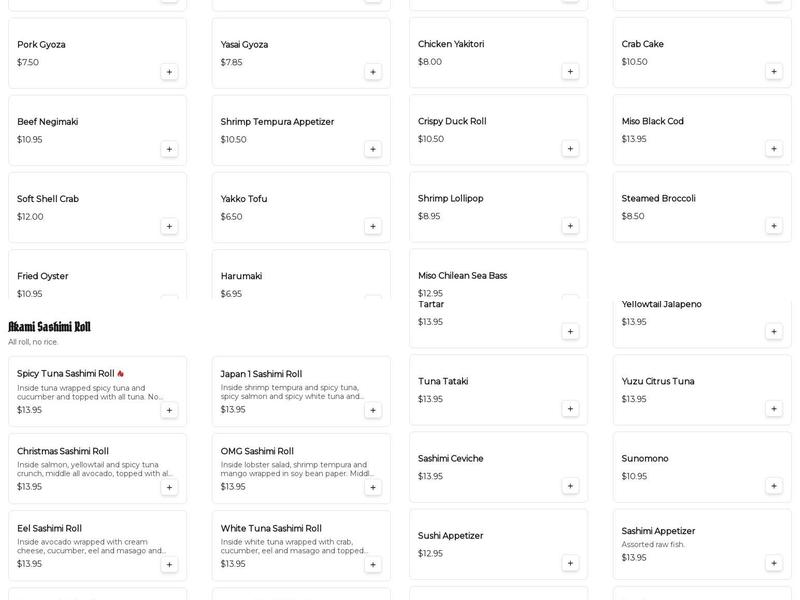Click the plus icon for Yasai Gyoza
This screenshot has width=800, height=600.
click(373, 72)
